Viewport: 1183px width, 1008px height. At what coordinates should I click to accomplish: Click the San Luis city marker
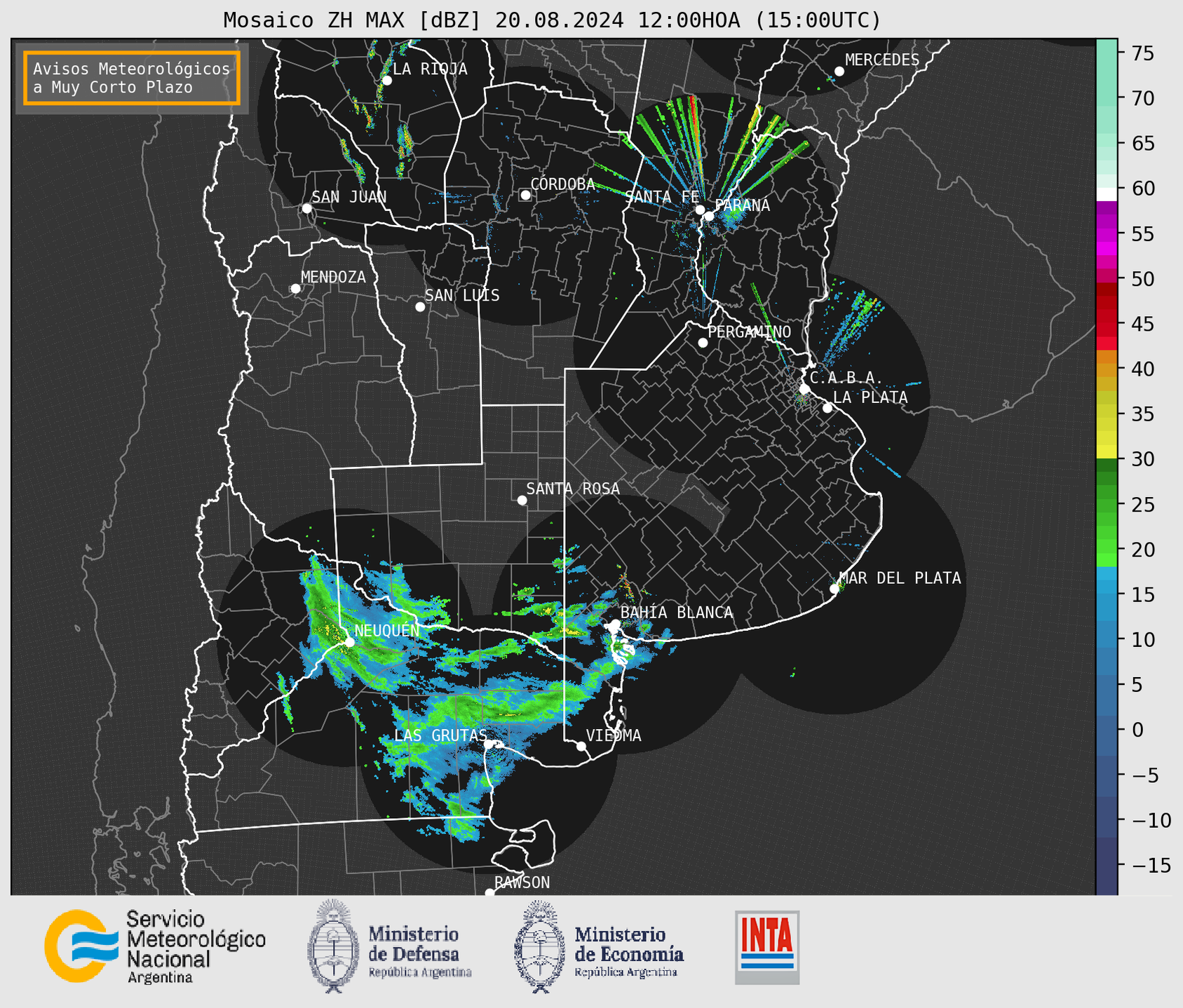[x=420, y=307]
